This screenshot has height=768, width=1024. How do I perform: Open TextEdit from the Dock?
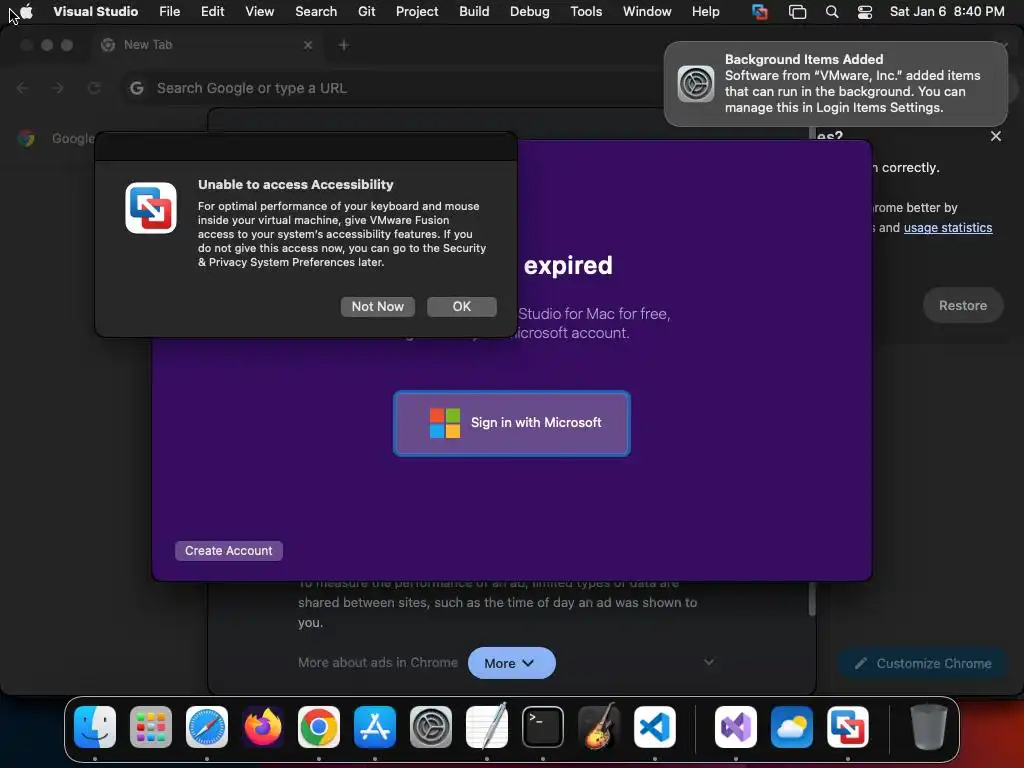click(x=487, y=727)
